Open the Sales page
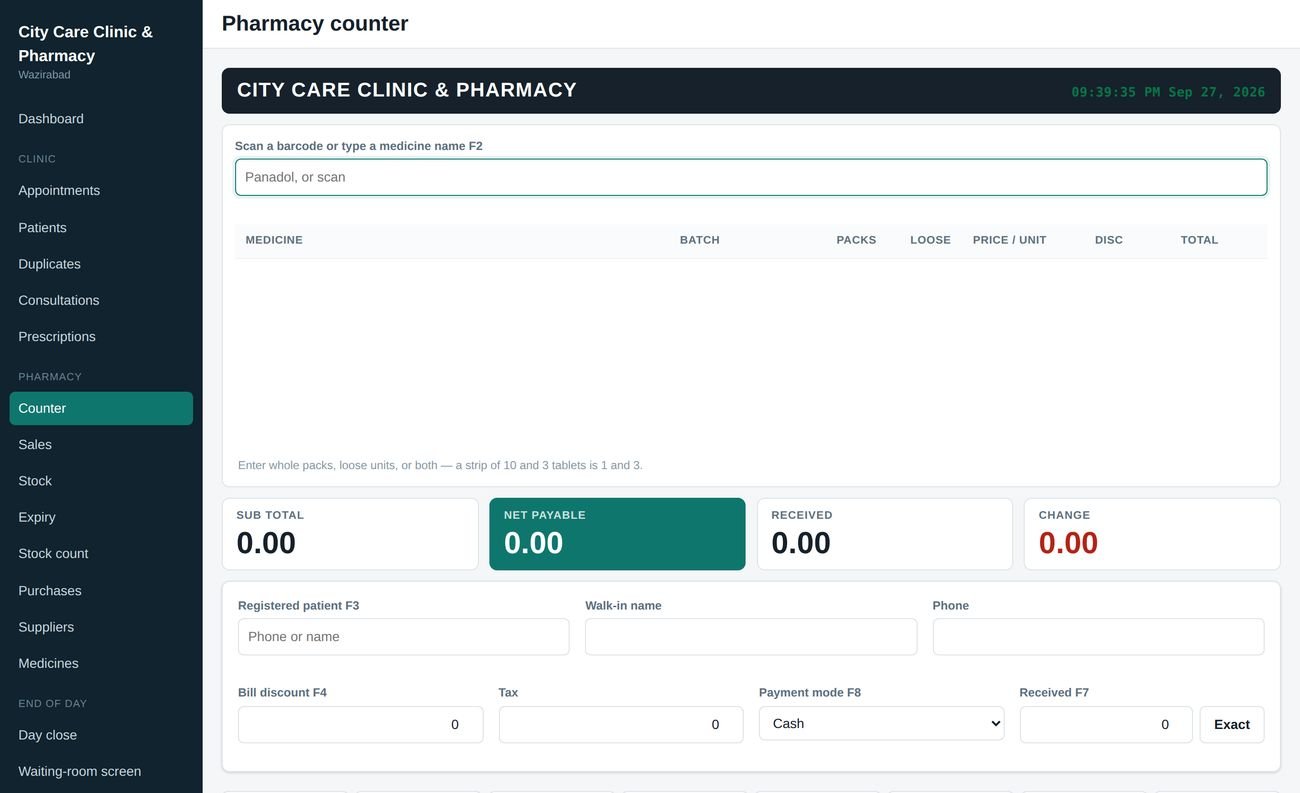This screenshot has width=1300, height=793. coord(101,445)
